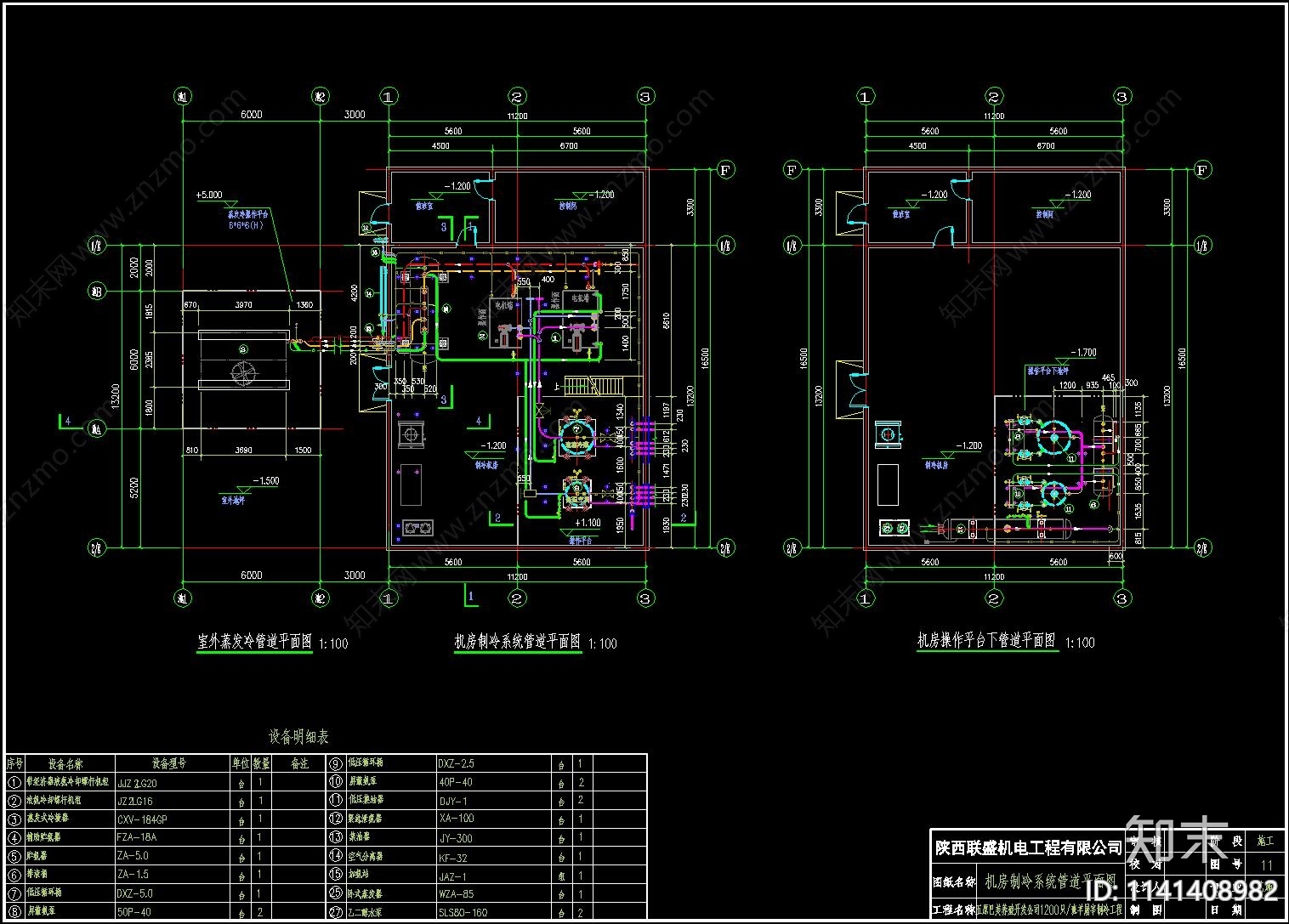
Task: Select the 40P-40 model cell
Action: pos(455,782)
